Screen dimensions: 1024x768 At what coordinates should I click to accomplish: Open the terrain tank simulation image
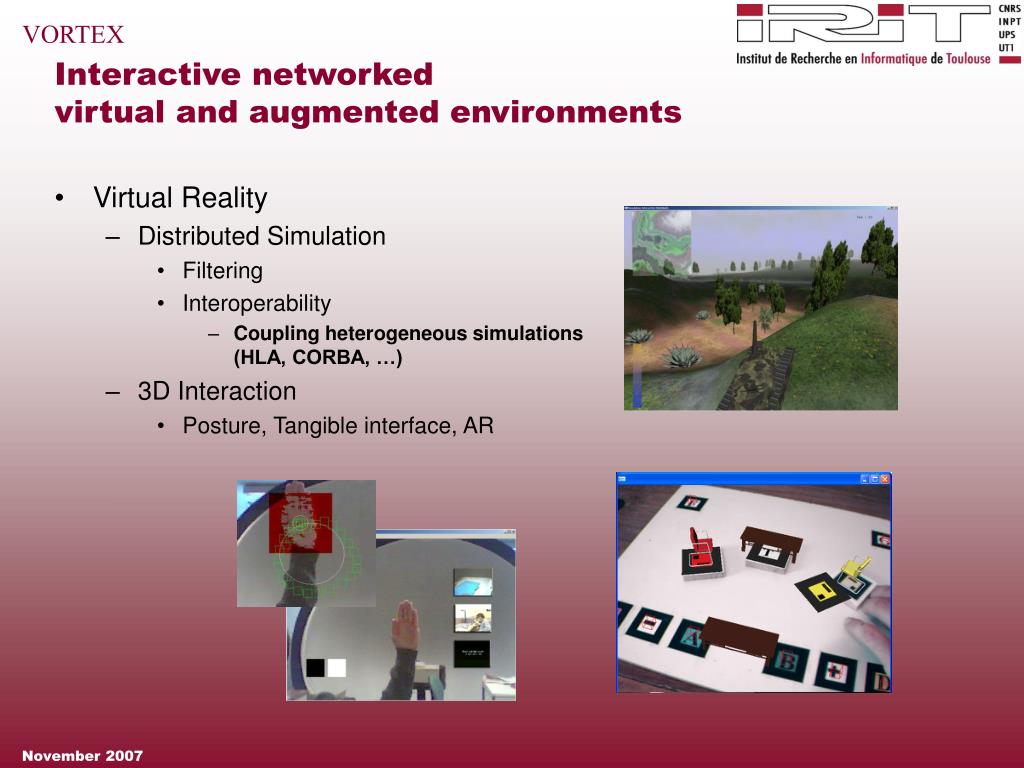pos(761,308)
